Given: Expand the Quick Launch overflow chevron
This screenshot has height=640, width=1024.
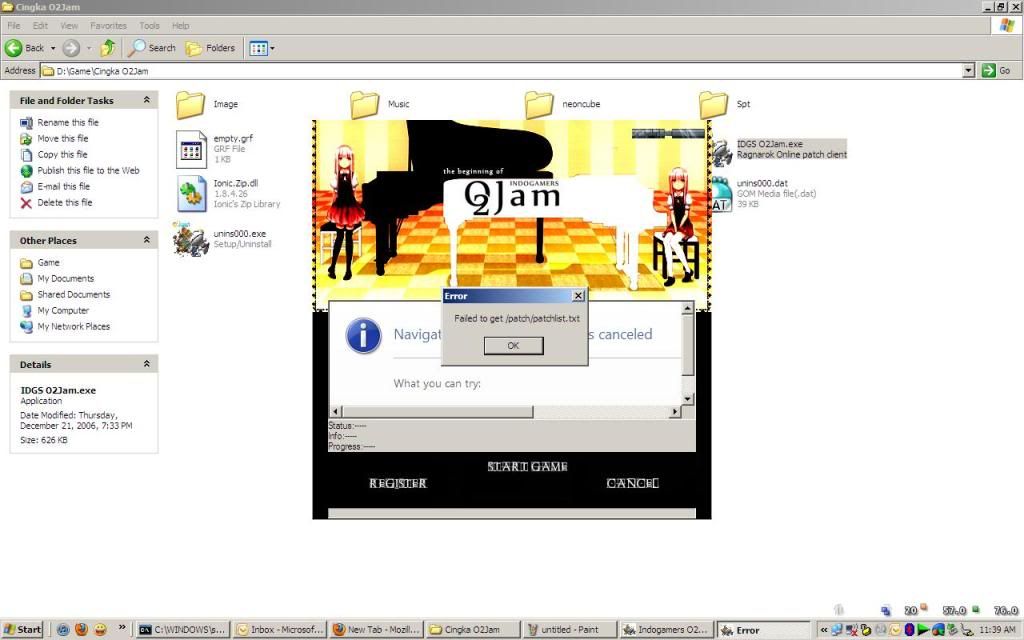Looking at the screenshot, I should pos(121,628).
